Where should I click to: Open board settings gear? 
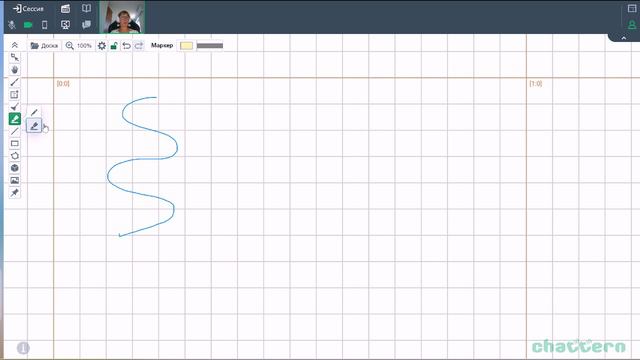(x=102, y=46)
